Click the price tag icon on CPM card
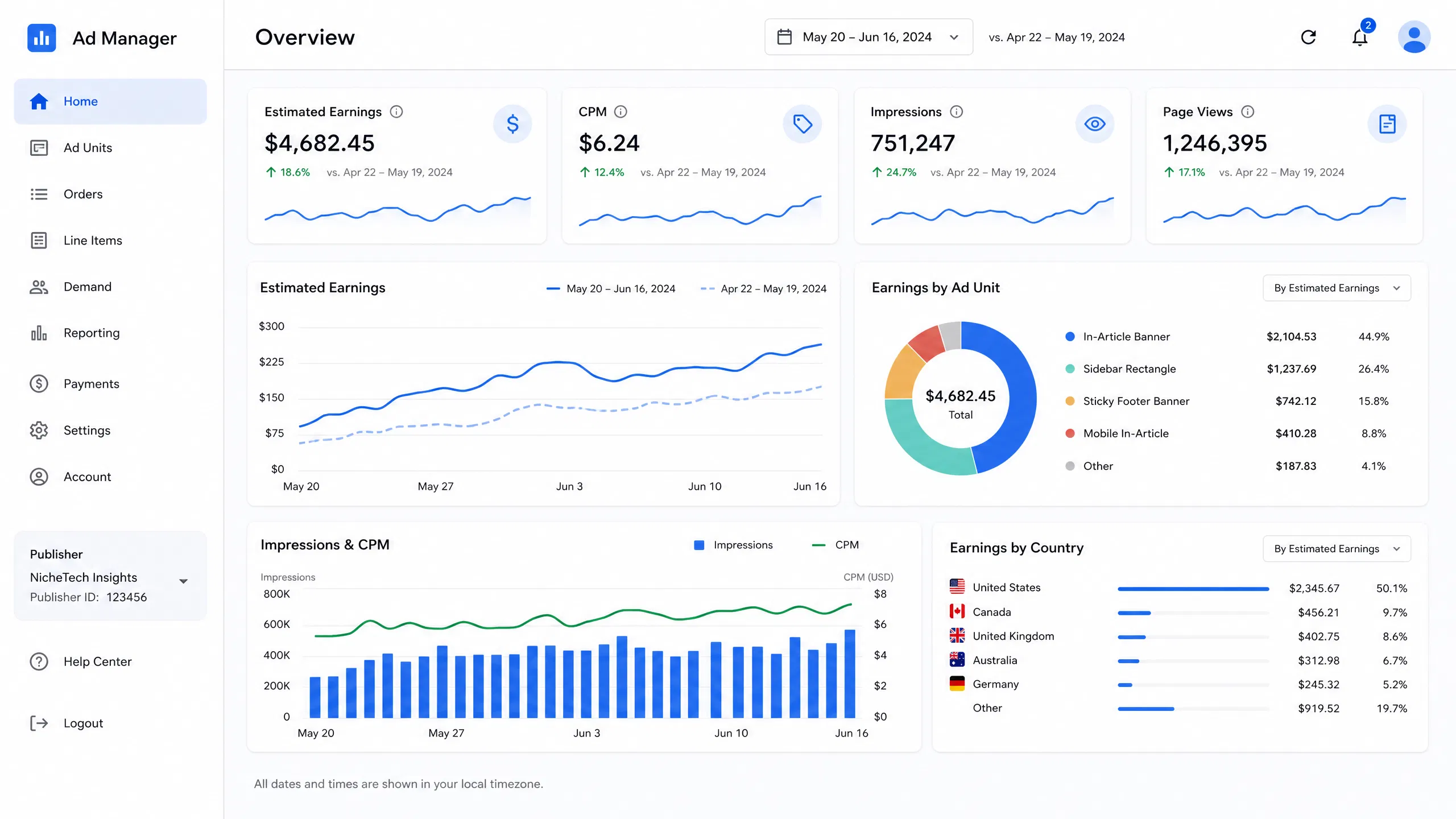Viewport: 1456px width, 819px height. coord(803,124)
